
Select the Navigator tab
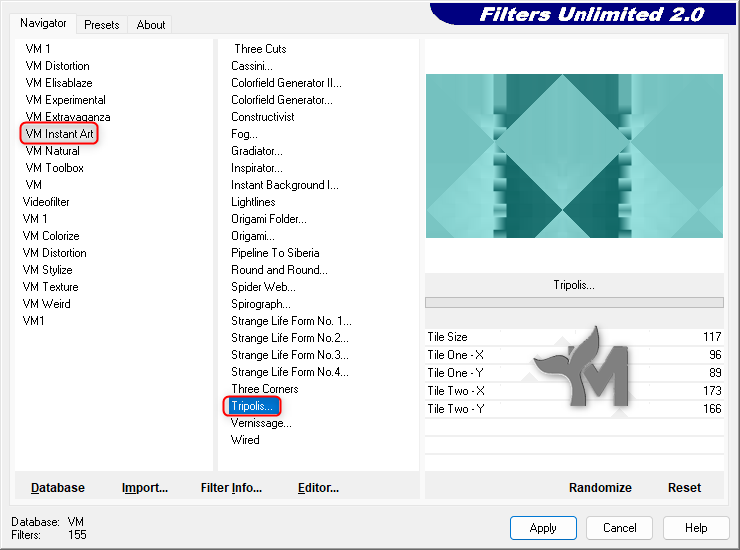43,23
